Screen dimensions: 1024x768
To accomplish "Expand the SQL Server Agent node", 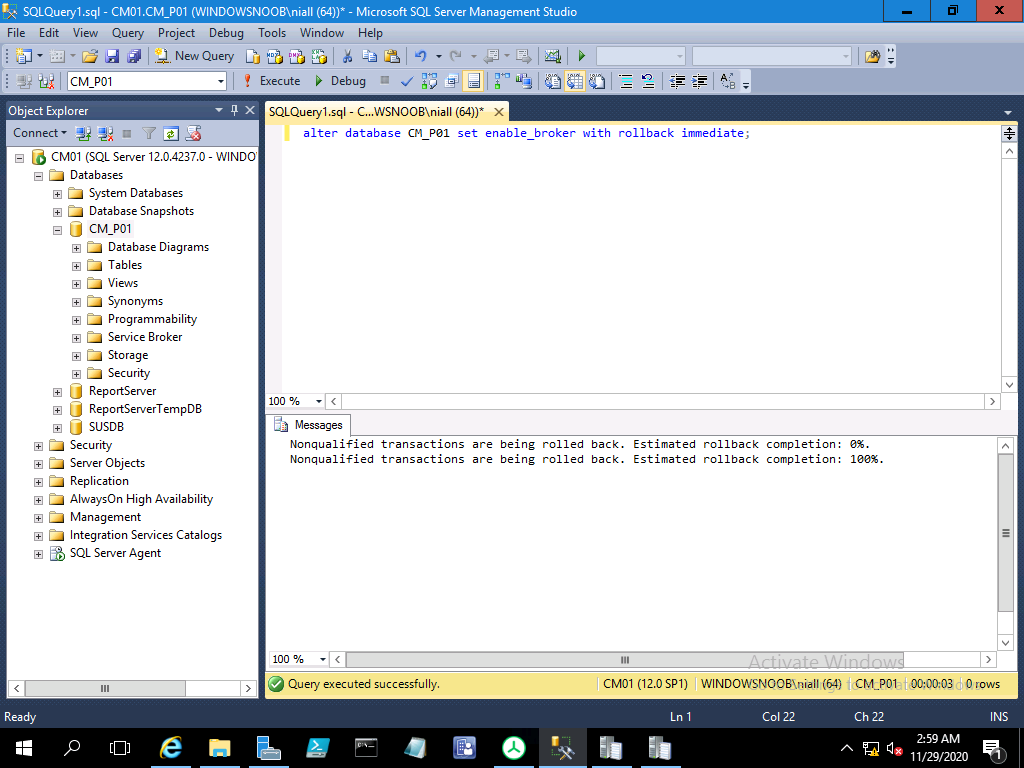I will 39,554.
